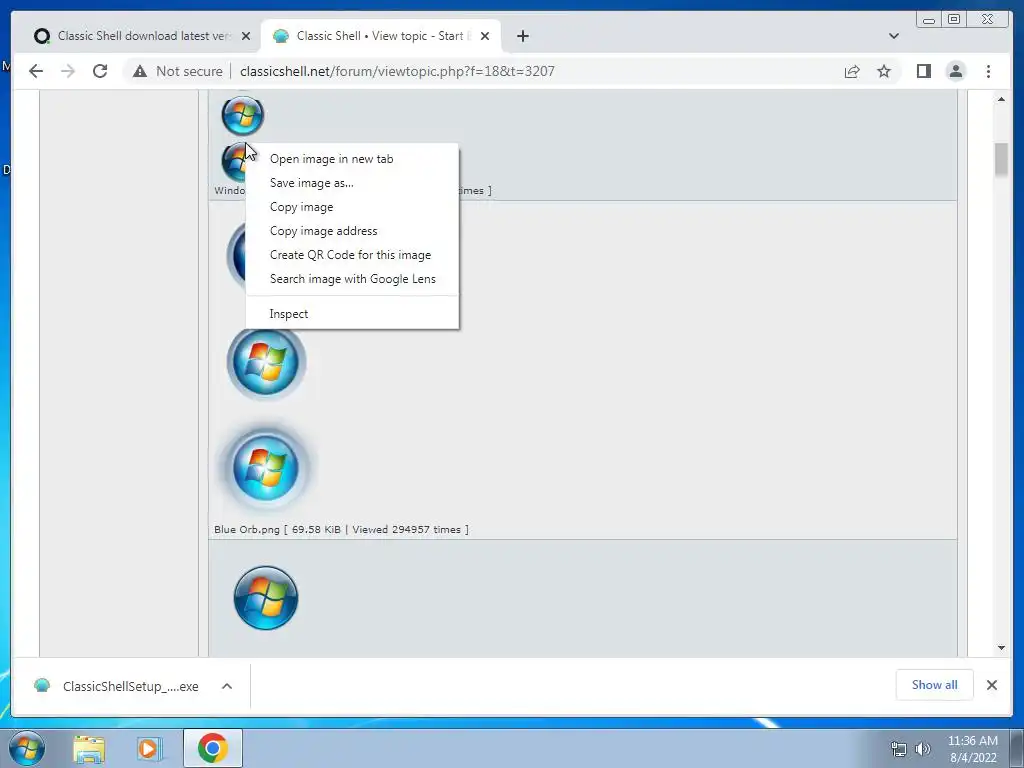The image size is (1024, 768).
Task: Share this page using the share icon
Action: [x=852, y=71]
